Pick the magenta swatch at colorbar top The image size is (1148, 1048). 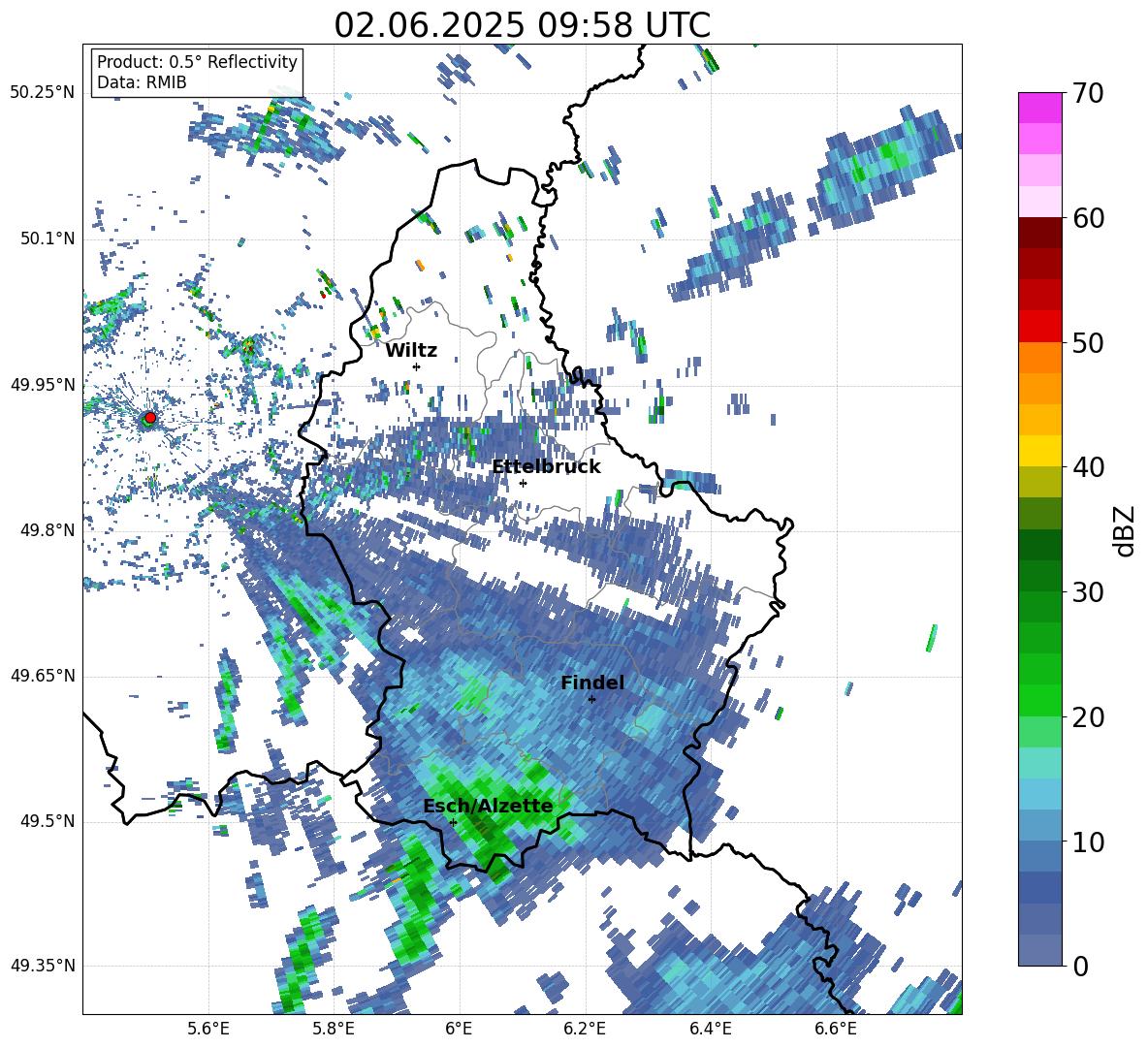tap(1039, 108)
